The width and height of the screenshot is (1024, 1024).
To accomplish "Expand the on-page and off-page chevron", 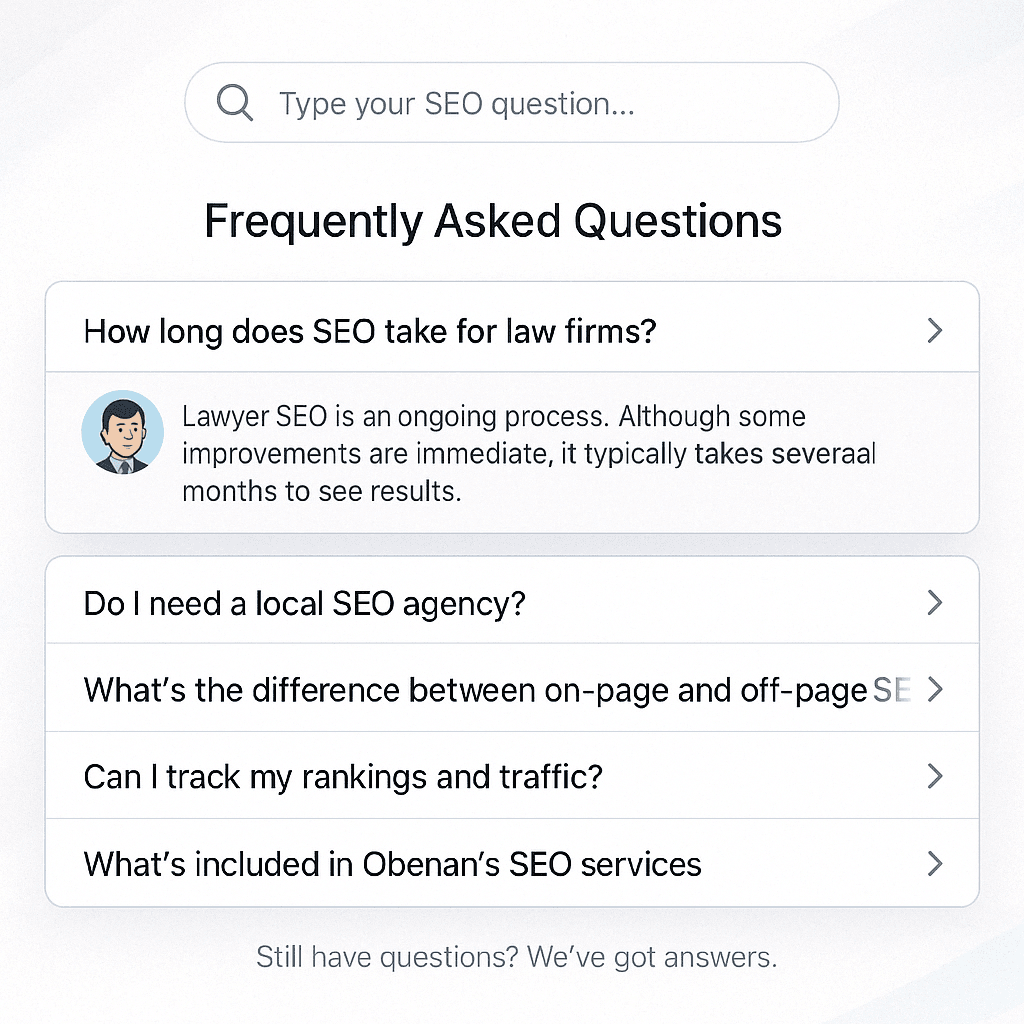I will click(935, 690).
